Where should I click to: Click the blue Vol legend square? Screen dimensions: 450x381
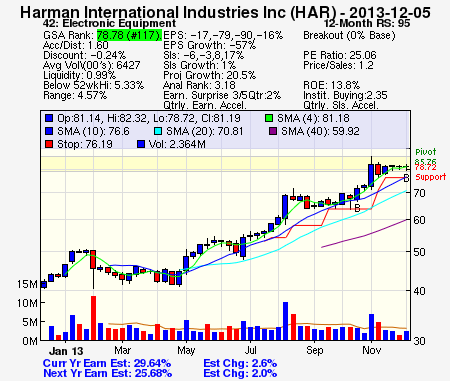click(x=141, y=144)
